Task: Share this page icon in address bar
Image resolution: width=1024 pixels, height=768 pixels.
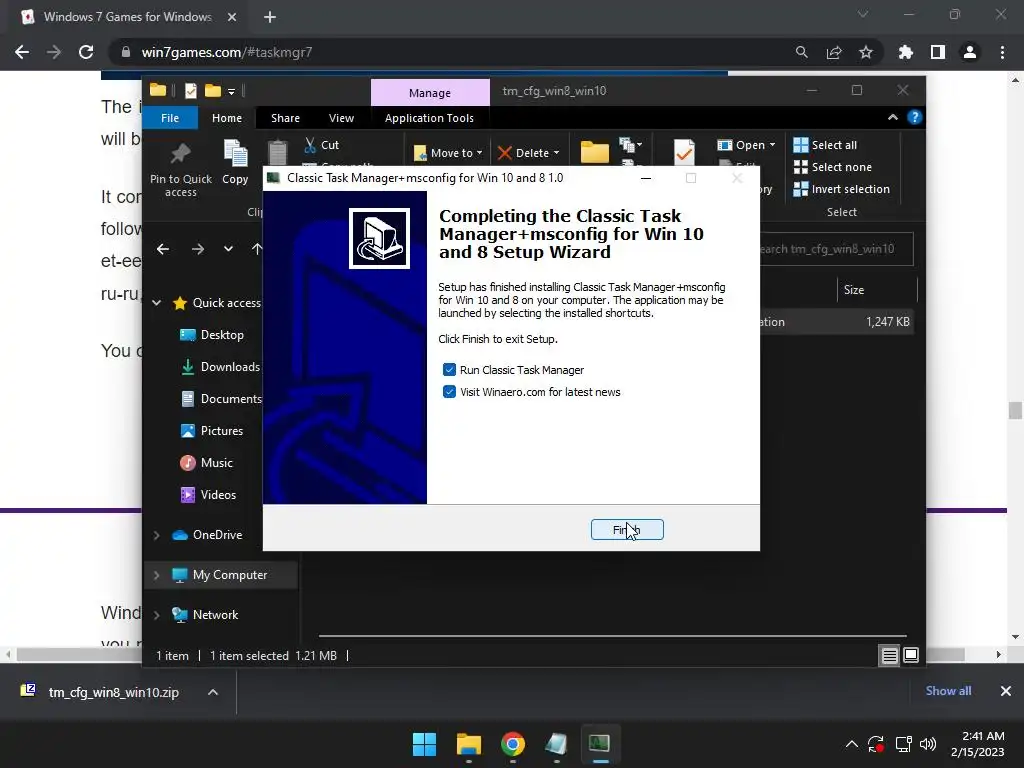Action: click(834, 52)
